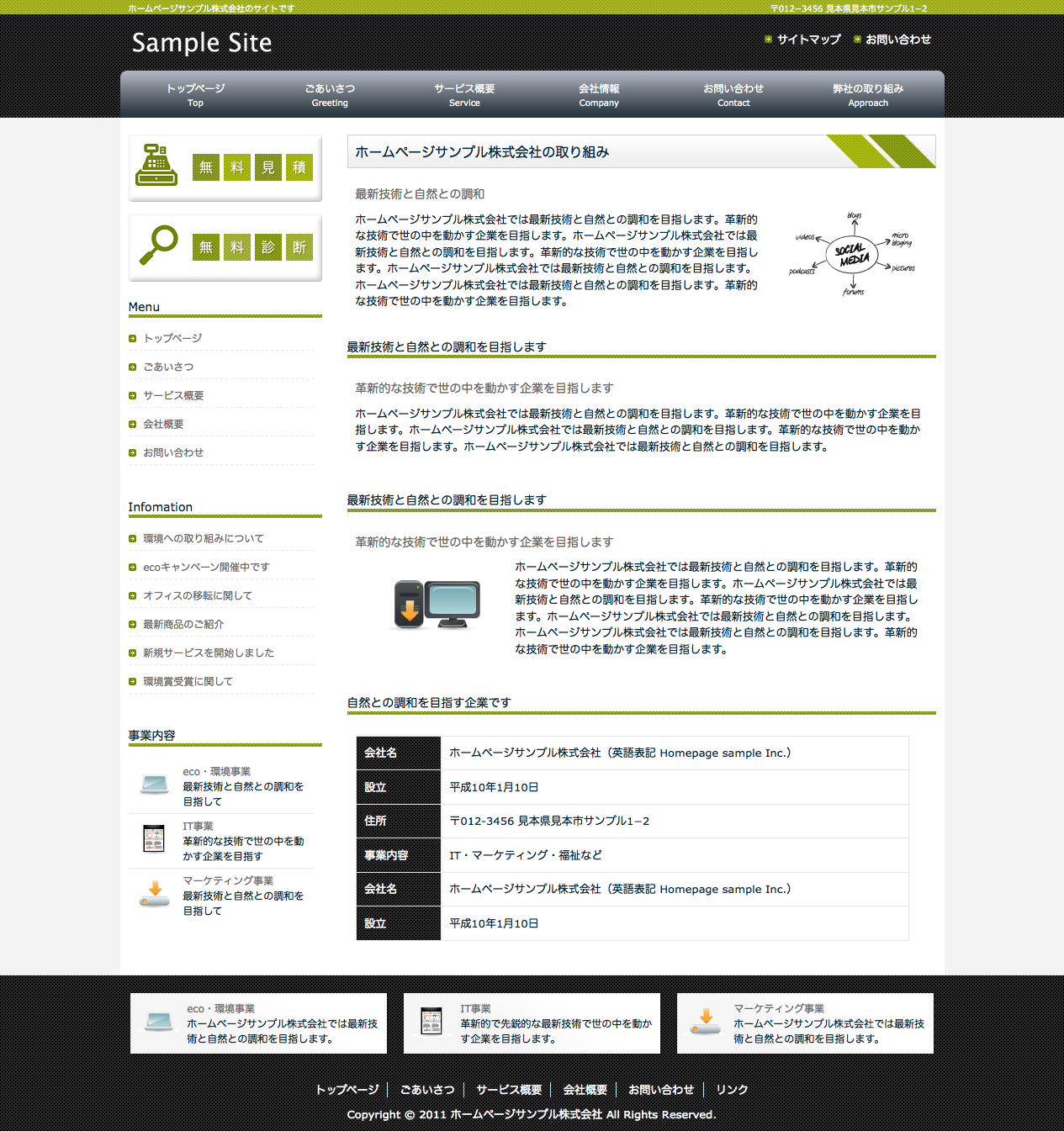Click the computer download icon in content

tap(437, 605)
